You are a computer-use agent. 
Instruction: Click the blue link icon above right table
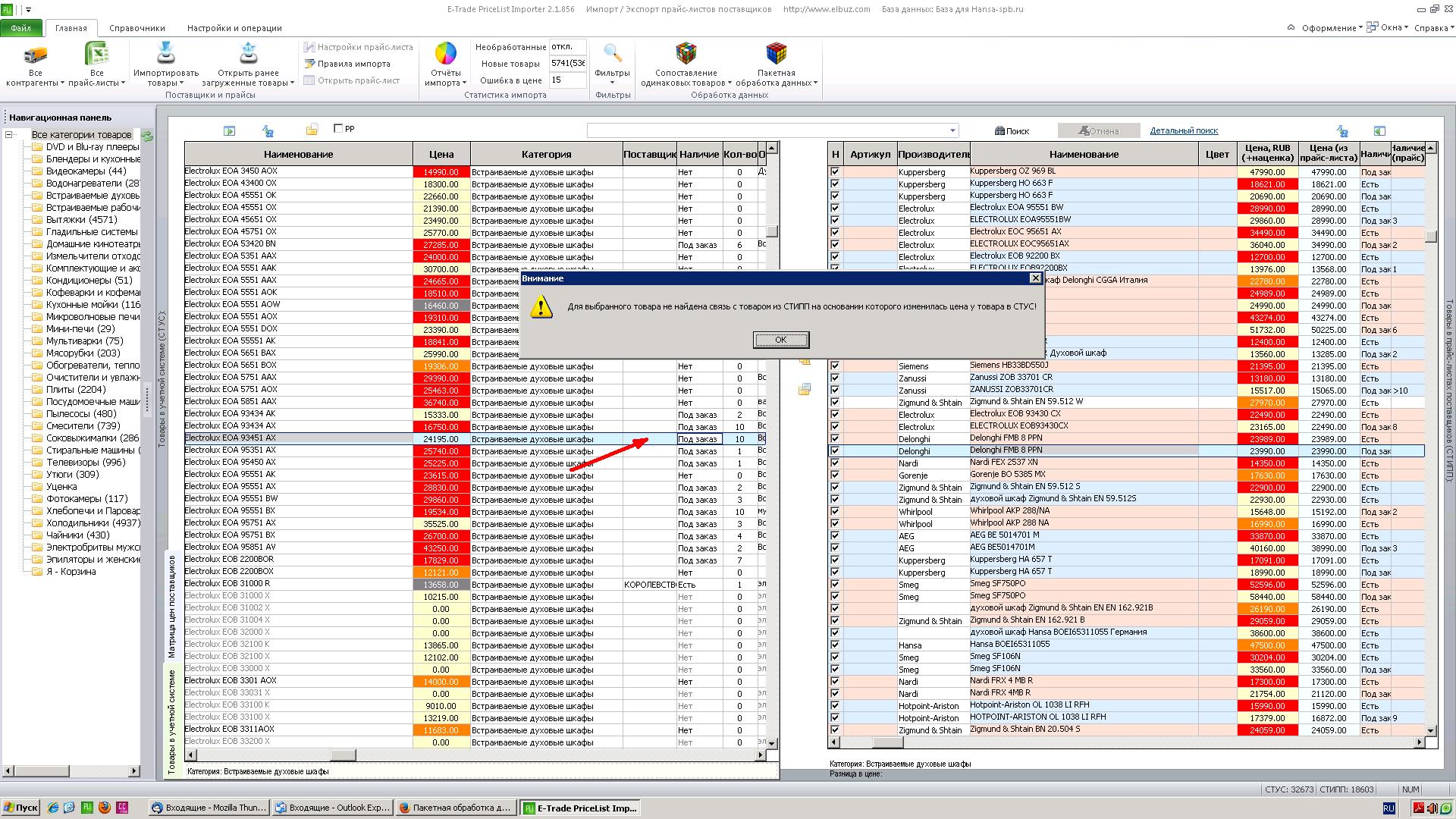tap(1342, 130)
